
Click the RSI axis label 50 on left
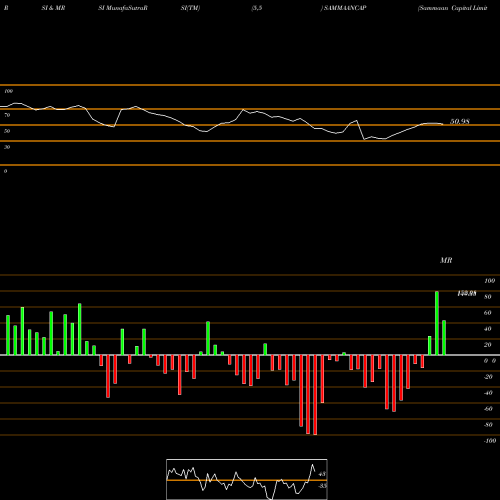tap(7, 131)
